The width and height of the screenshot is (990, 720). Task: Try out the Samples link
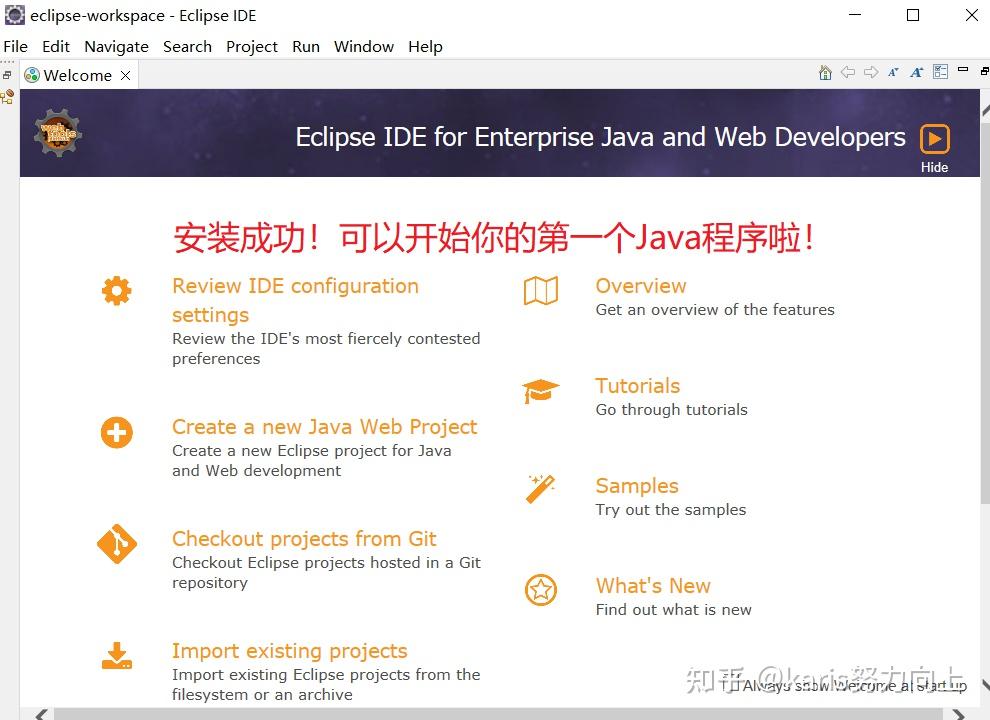click(x=636, y=485)
